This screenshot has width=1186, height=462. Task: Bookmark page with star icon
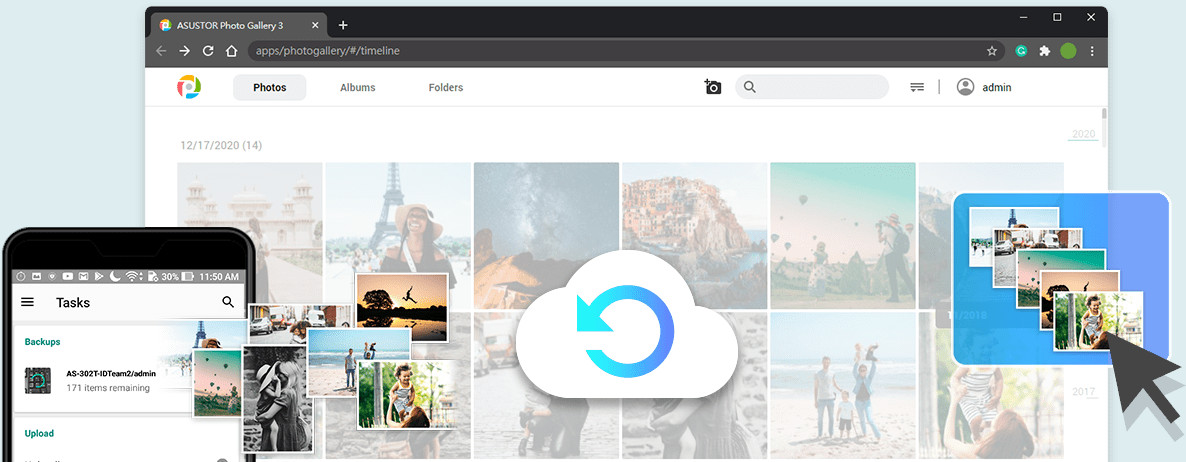tap(992, 51)
